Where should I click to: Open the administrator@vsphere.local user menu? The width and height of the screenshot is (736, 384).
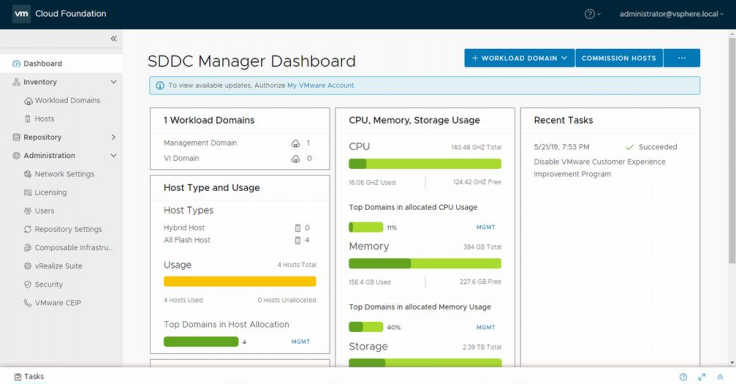click(x=671, y=14)
